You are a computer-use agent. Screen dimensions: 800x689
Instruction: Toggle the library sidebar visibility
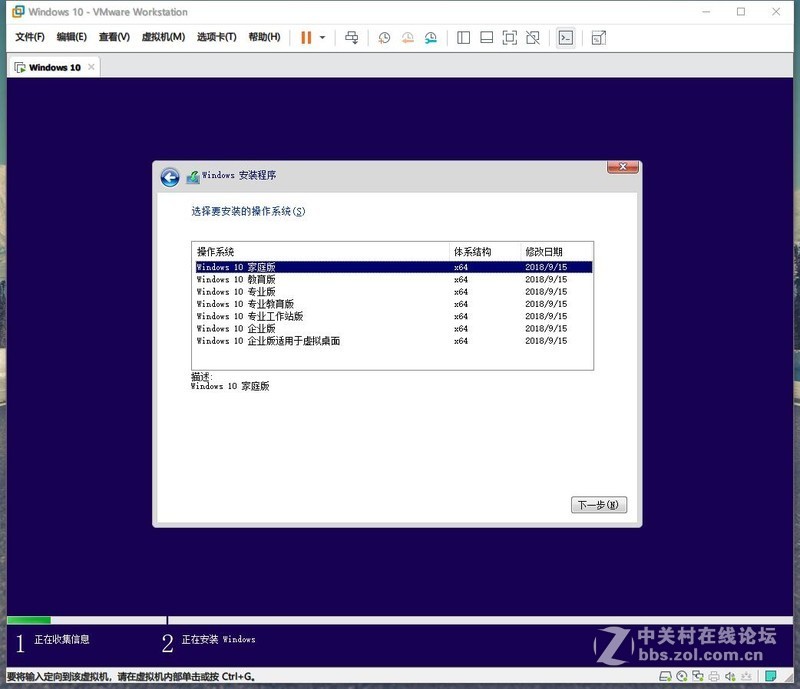(x=462, y=37)
